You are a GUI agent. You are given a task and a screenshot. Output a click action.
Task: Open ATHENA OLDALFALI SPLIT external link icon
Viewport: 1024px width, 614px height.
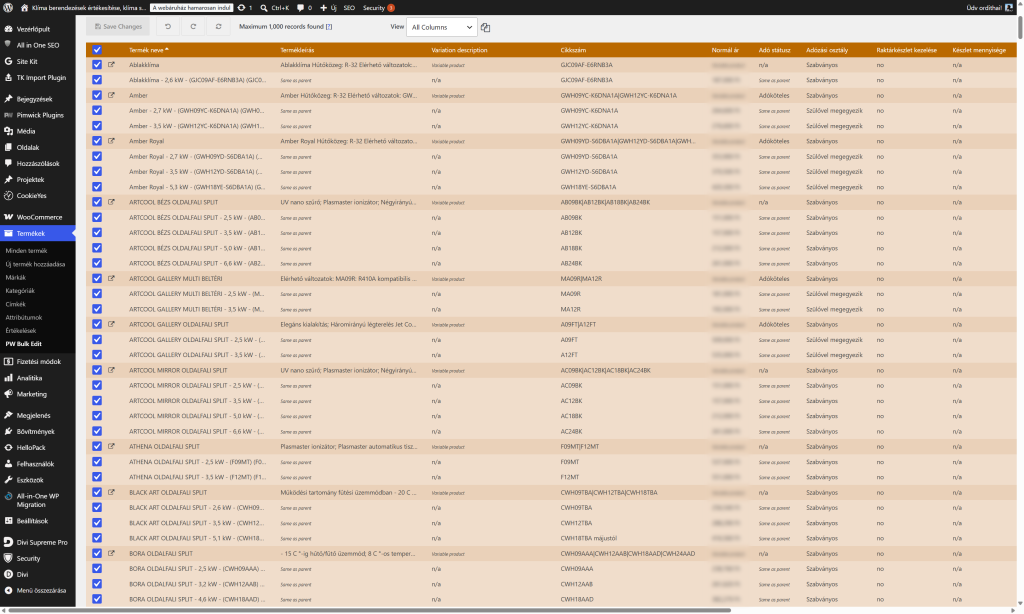click(x=111, y=447)
